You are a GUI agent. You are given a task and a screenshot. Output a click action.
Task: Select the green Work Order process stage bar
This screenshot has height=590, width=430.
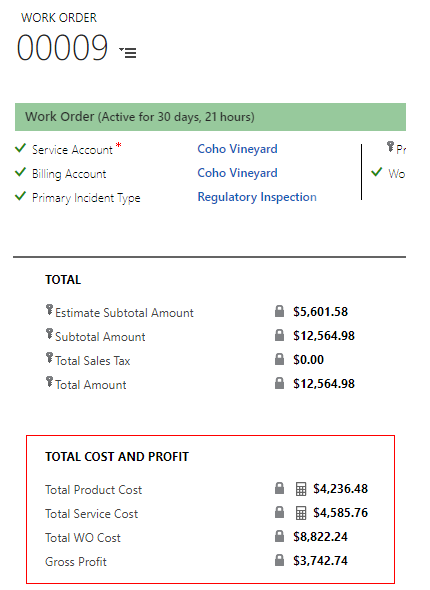210,117
